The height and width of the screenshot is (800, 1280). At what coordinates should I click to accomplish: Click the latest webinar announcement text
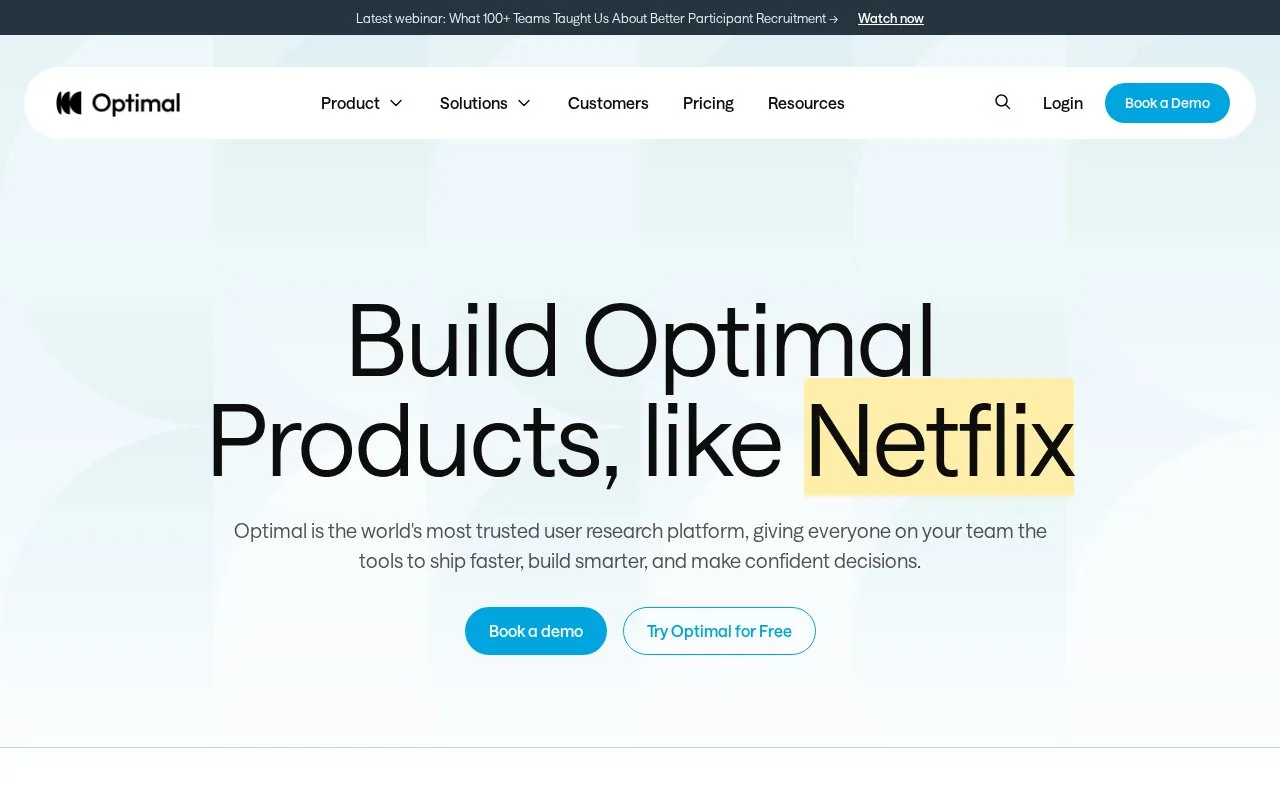(597, 18)
